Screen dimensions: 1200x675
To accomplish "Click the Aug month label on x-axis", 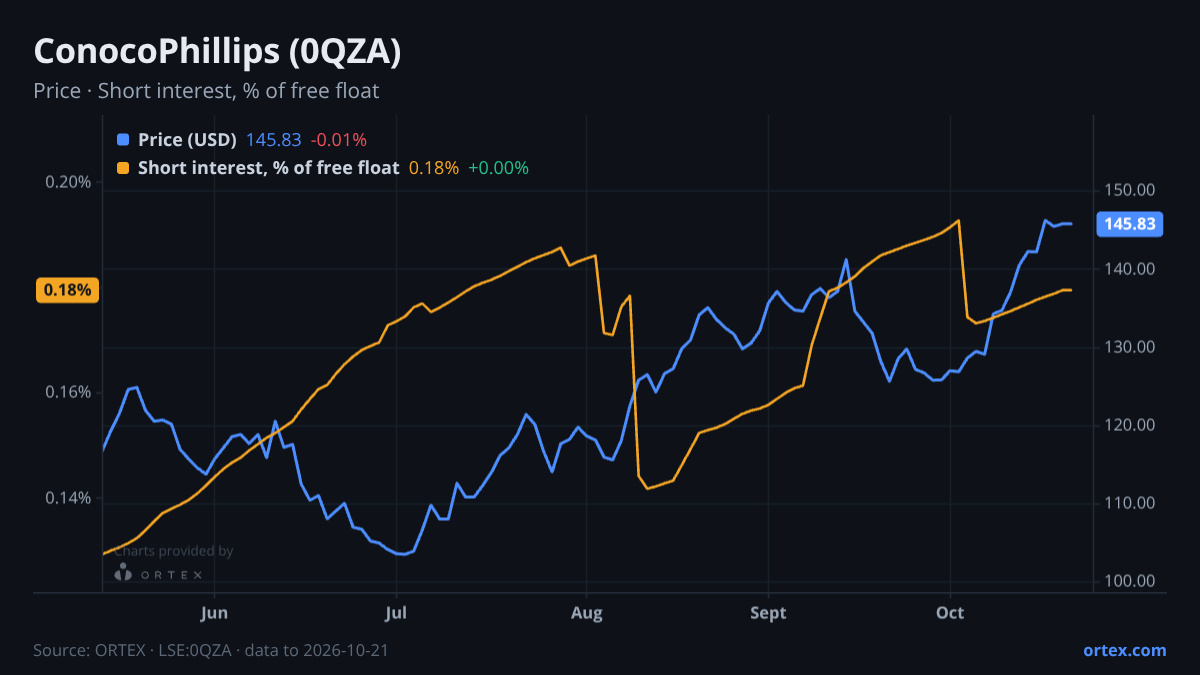I will click(x=587, y=613).
